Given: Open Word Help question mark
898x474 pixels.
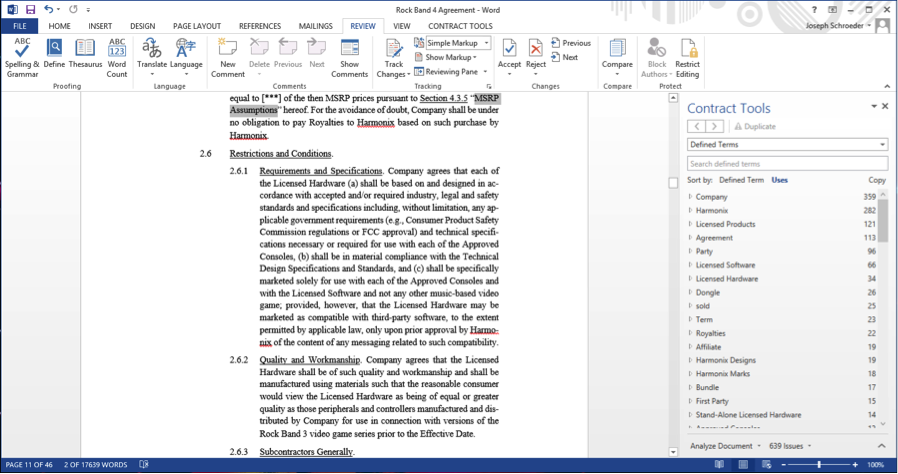Looking at the screenshot, I should [814, 10].
